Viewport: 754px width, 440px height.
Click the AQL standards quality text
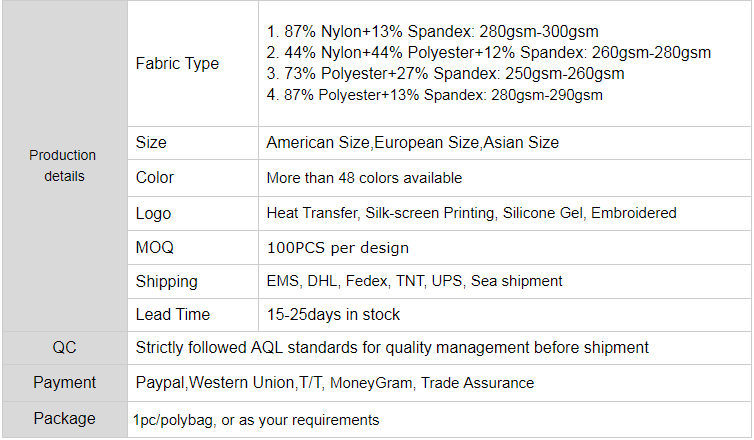coord(392,348)
